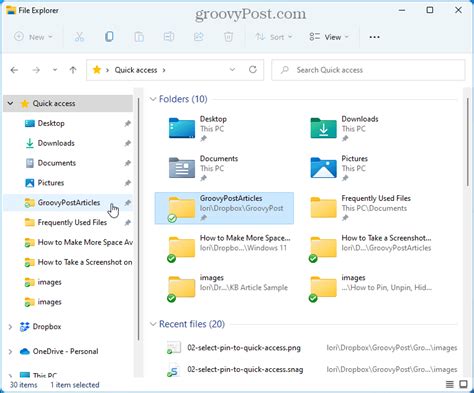474x393 pixels.
Task: Open the New item button
Action: coord(33,37)
